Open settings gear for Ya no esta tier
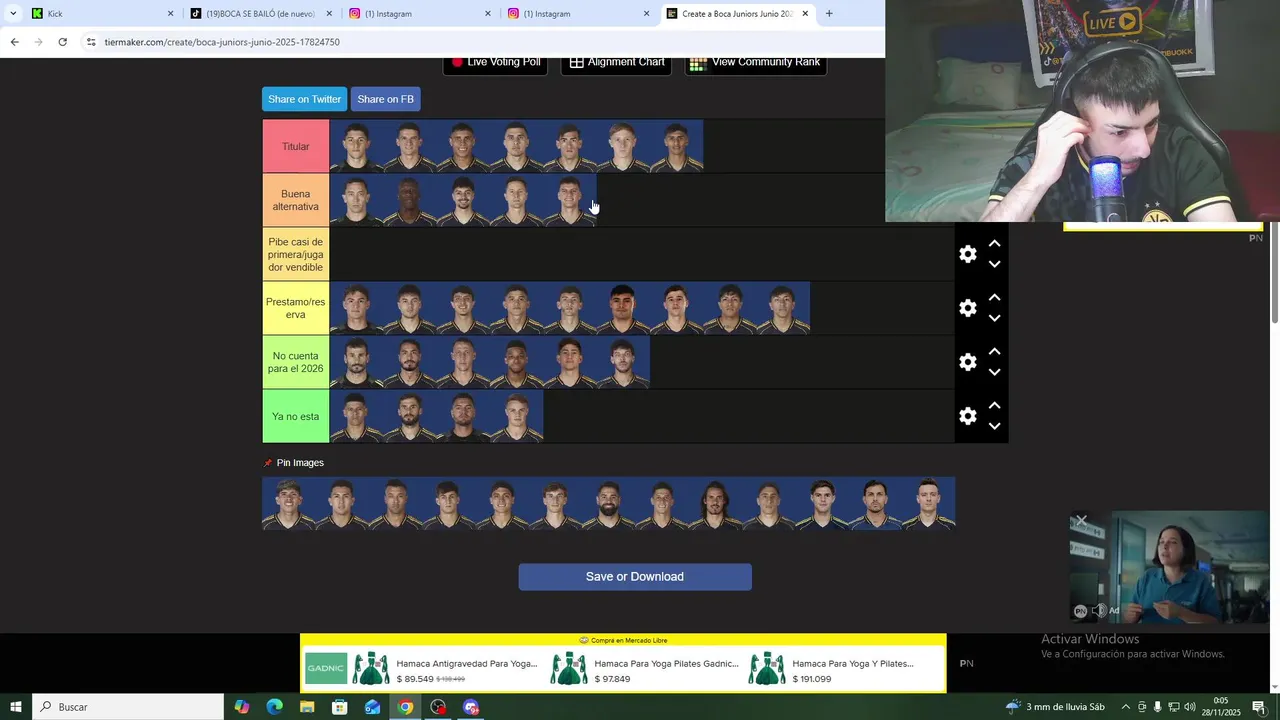The height and width of the screenshot is (720, 1280). (968, 416)
